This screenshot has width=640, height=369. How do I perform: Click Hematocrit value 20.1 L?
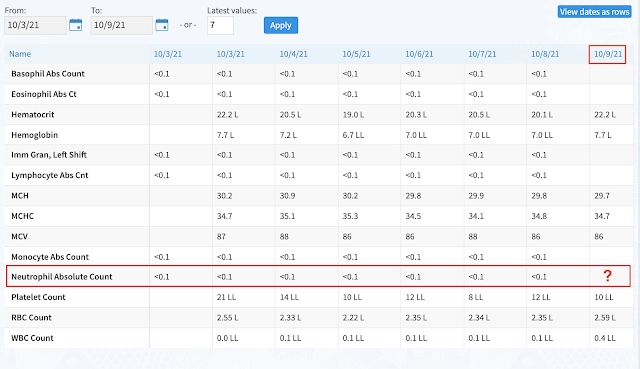click(542, 115)
